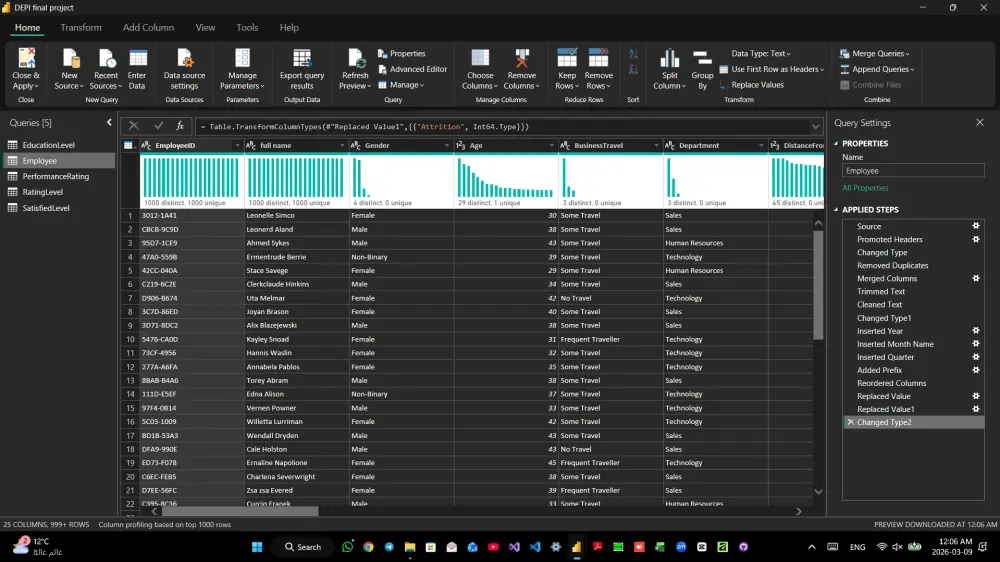
Task: Open query Properties in ribbon
Action: click(x=402, y=54)
